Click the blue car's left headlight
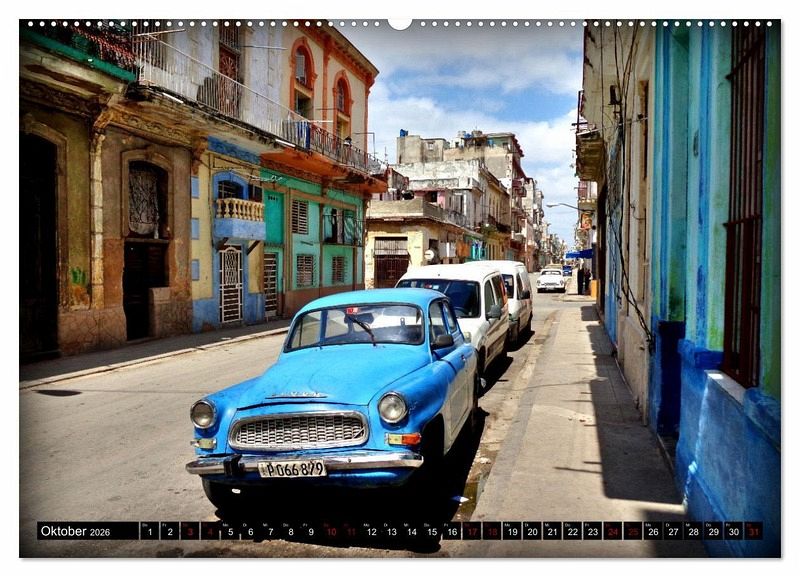 [x=203, y=412]
